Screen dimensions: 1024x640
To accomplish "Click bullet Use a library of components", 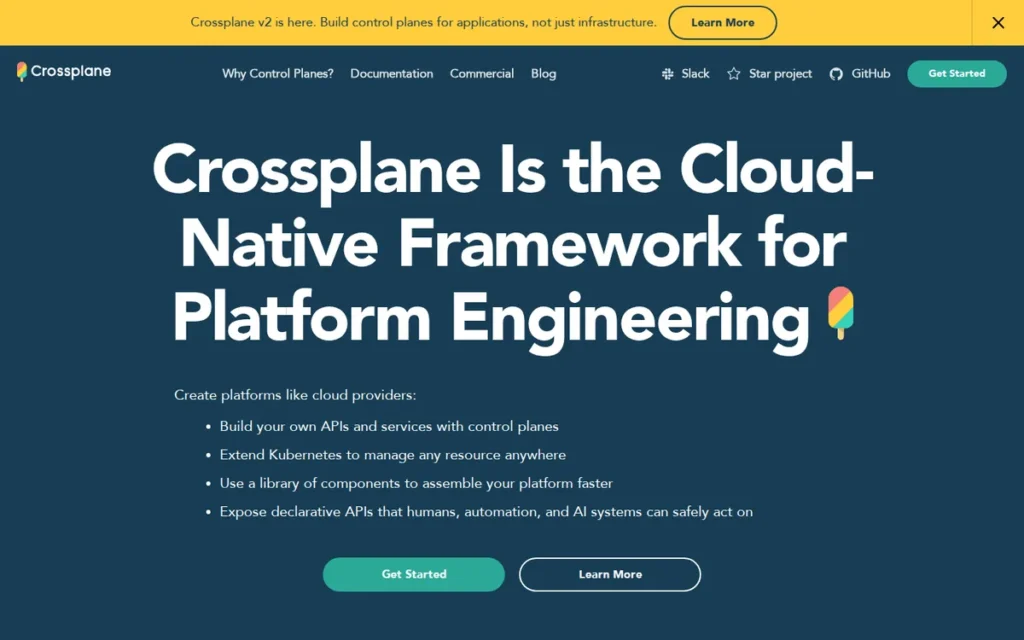I will (x=416, y=483).
